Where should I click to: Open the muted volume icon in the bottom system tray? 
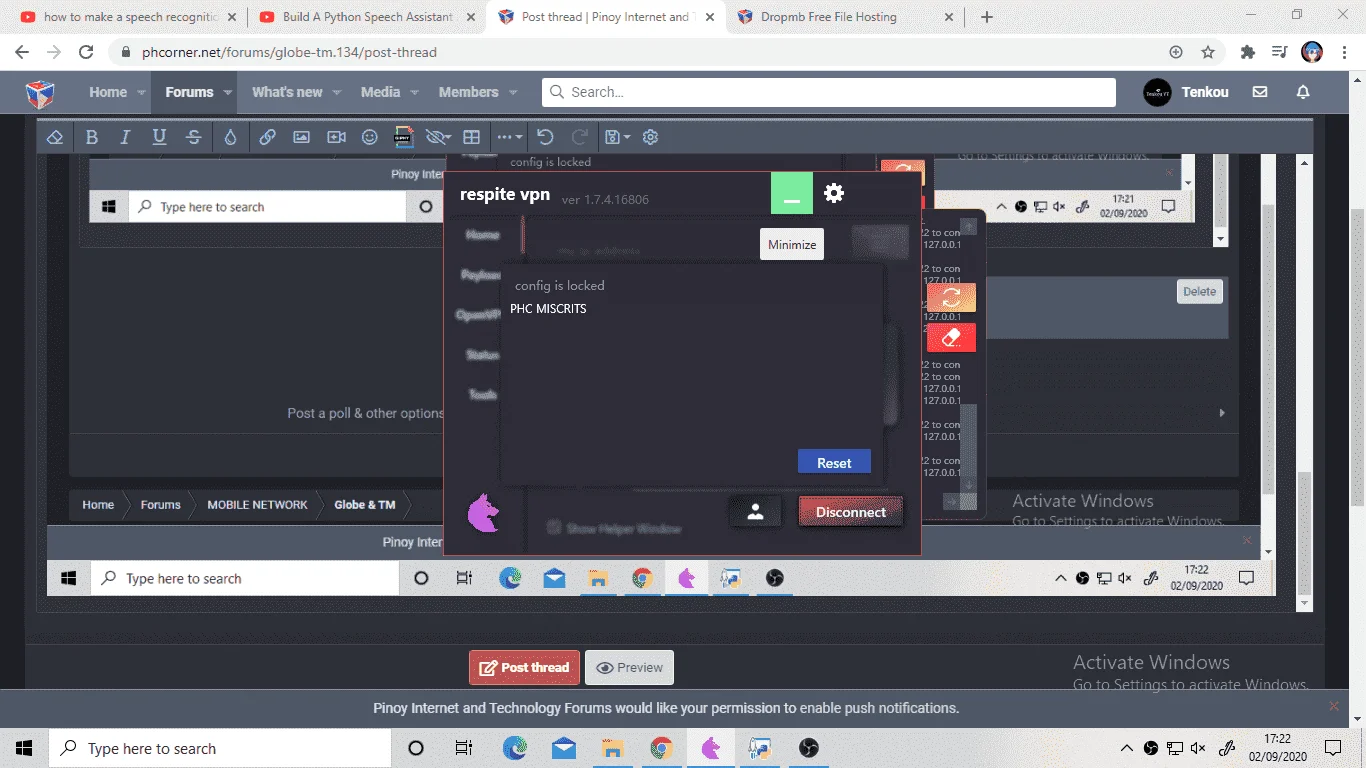[1200, 748]
